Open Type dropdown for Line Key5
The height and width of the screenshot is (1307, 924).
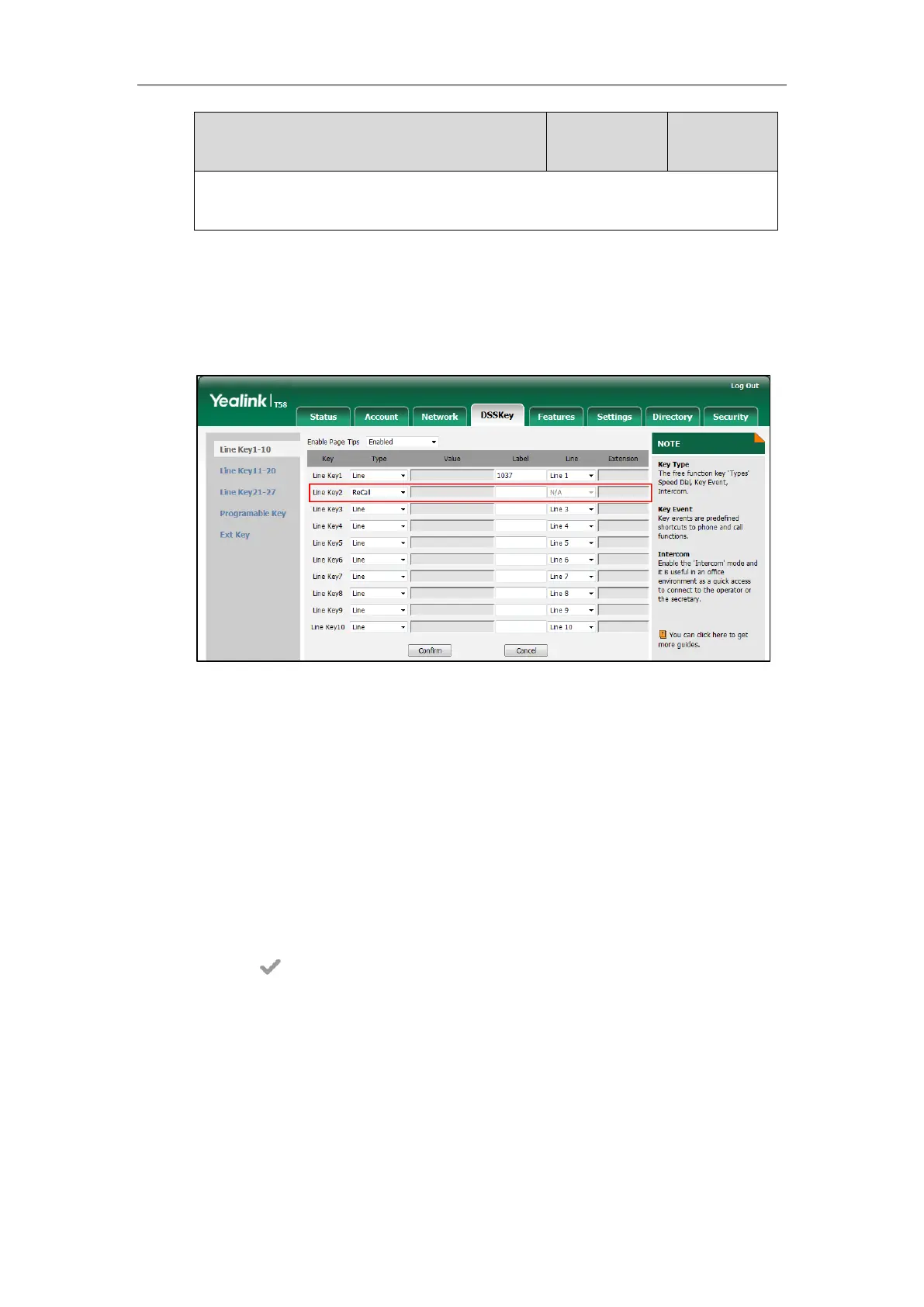click(x=379, y=543)
